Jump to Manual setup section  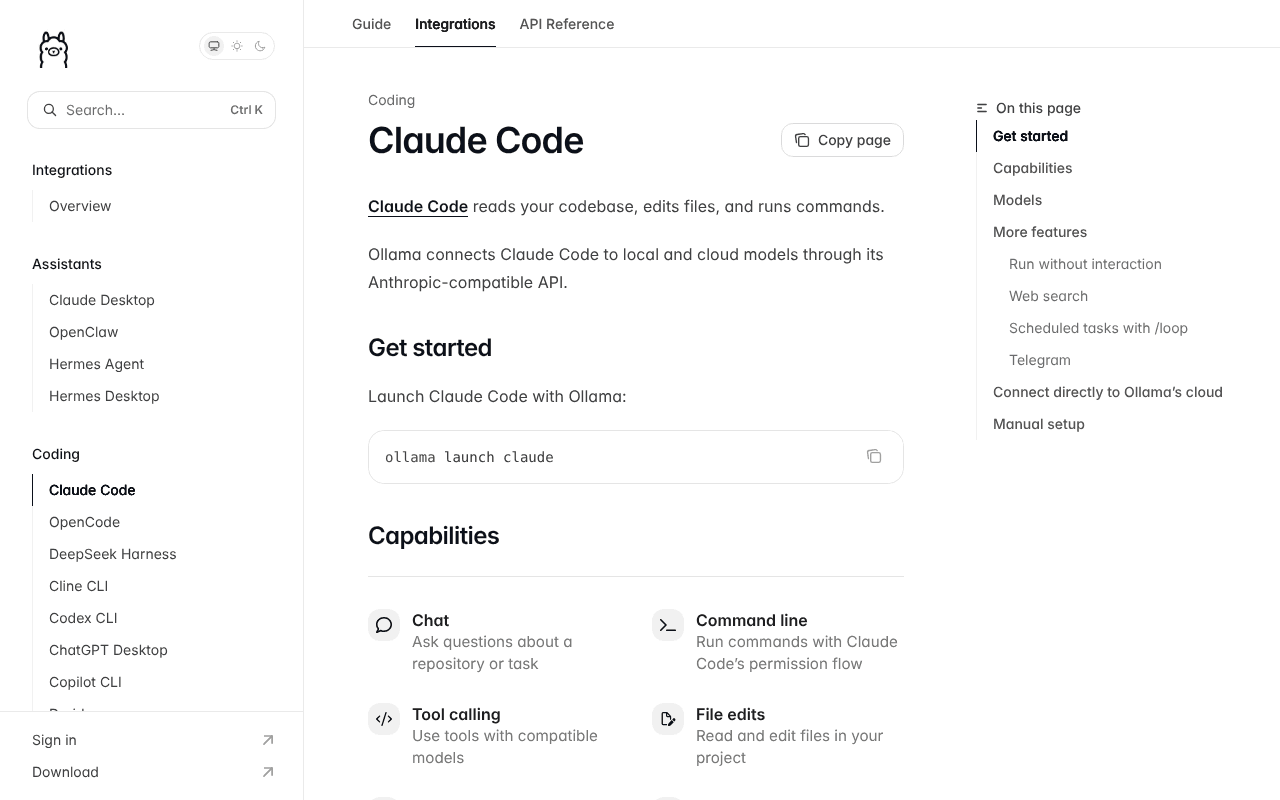pos(1039,424)
